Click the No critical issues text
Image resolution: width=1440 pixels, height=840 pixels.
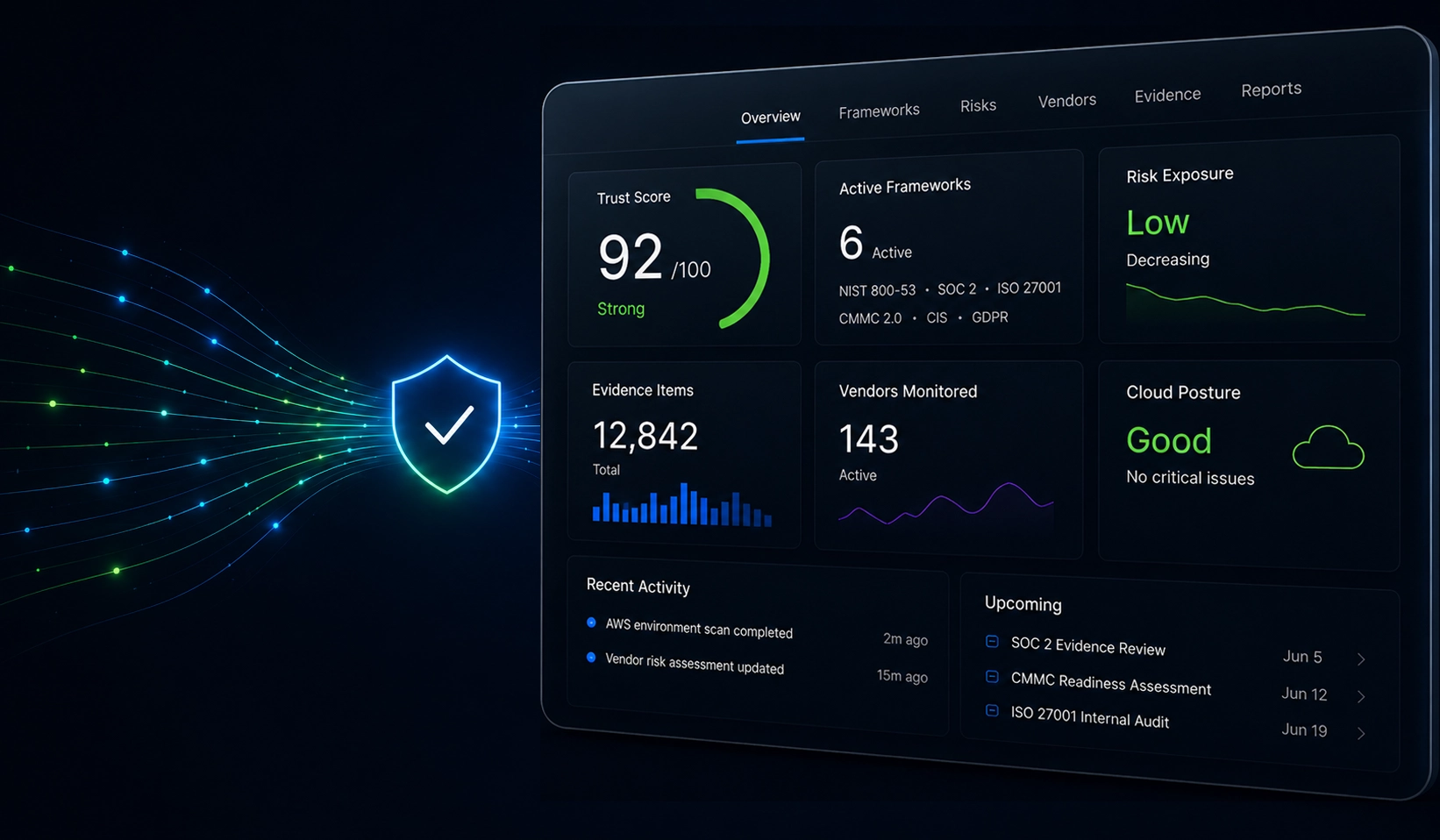click(1190, 478)
